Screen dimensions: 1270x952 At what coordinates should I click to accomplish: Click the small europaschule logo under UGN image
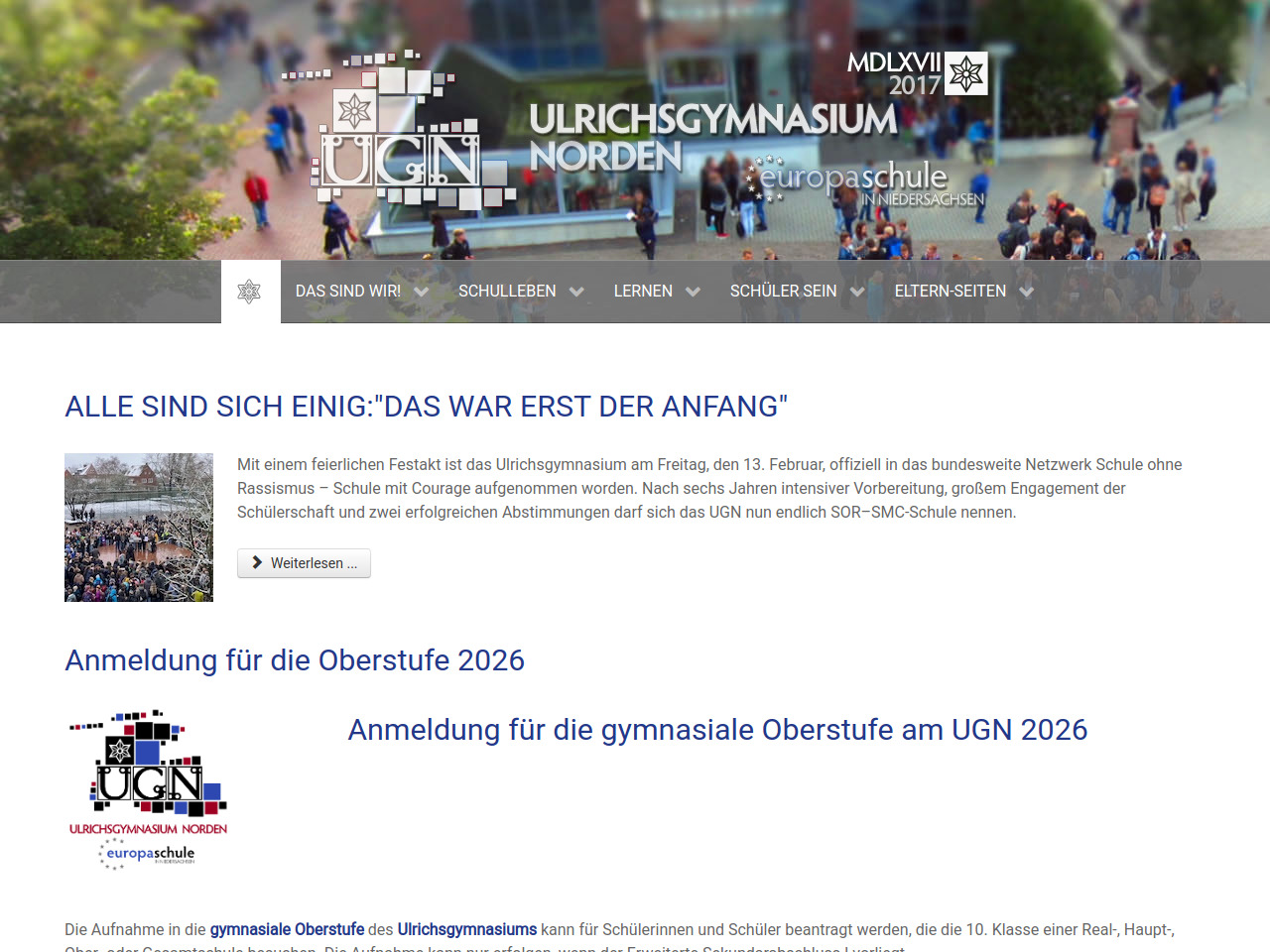point(149,854)
